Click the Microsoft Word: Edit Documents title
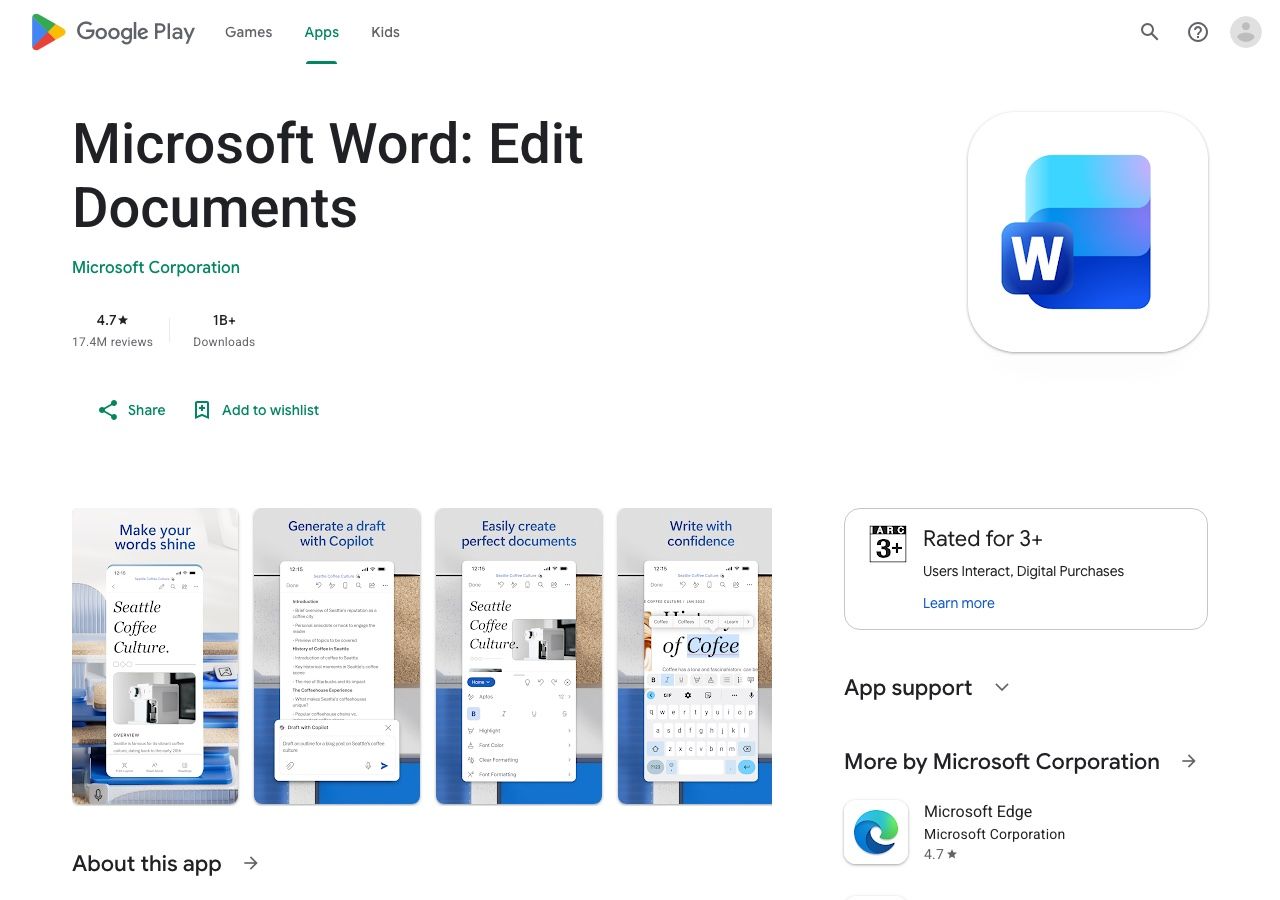Image resolution: width=1280 pixels, height=900 pixels. [x=328, y=175]
